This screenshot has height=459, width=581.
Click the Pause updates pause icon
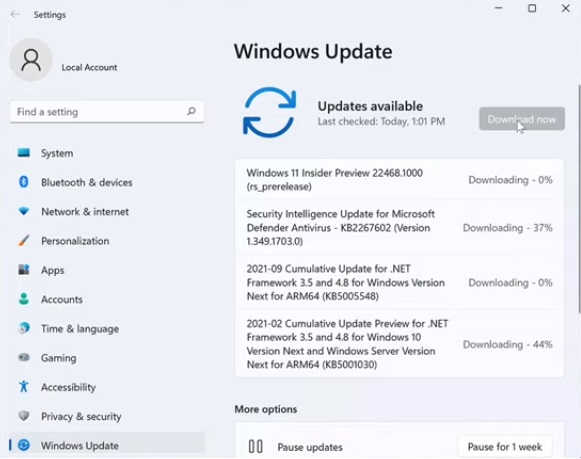click(x=255, y=446)
